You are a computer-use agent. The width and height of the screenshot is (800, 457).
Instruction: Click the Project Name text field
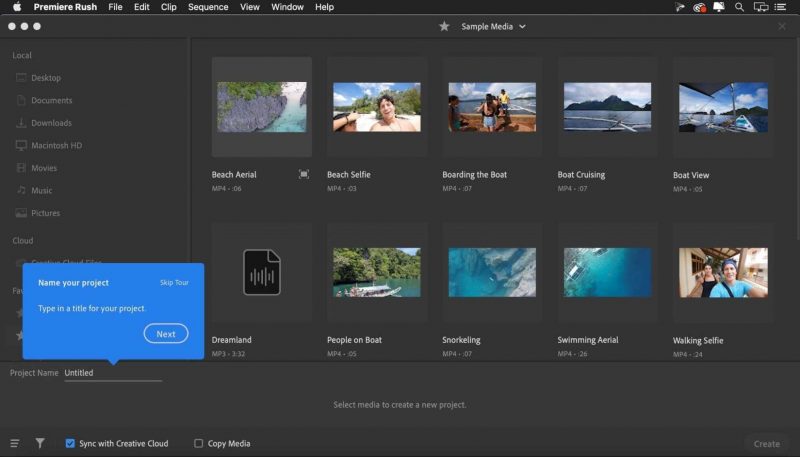click(x=112, y=373)
